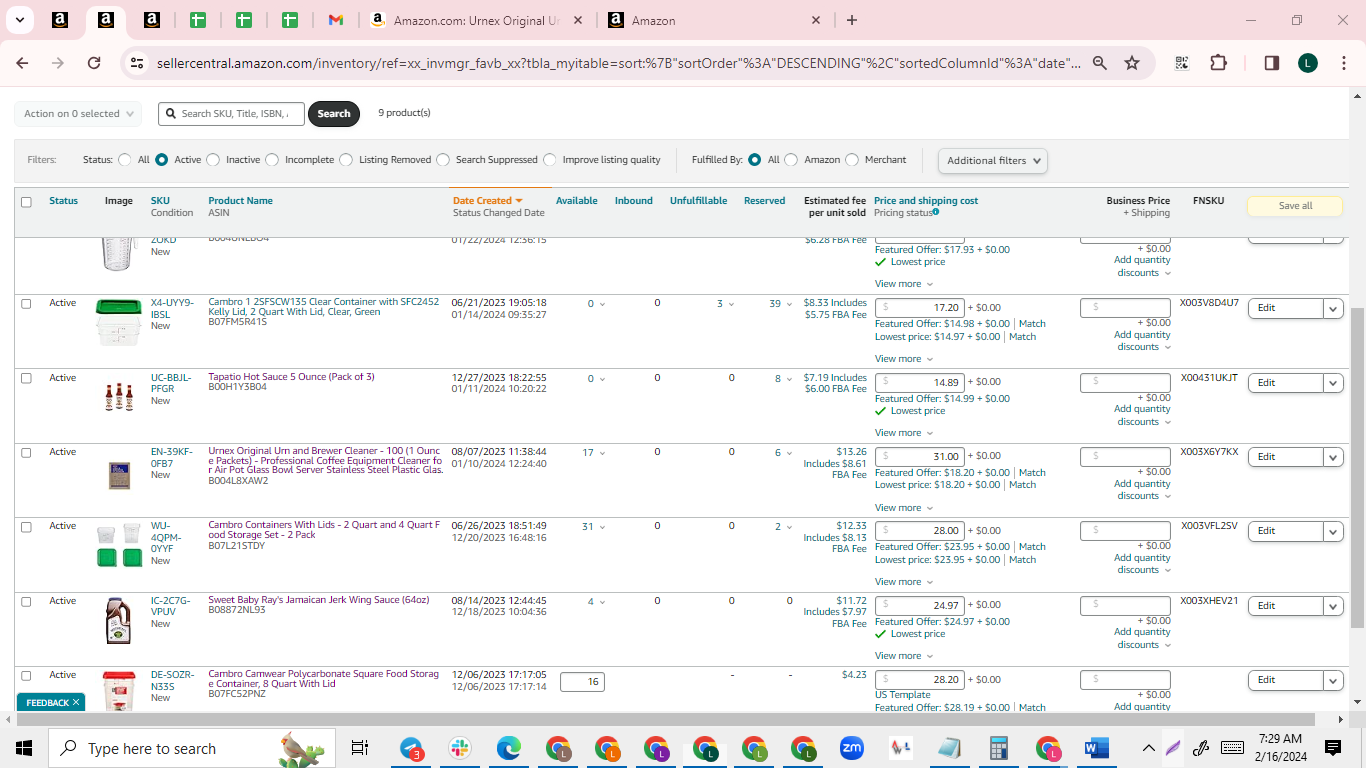Click the Urnex price field showing 31.00
This screenshot has height=768, width=1366.
coord(919,457)
